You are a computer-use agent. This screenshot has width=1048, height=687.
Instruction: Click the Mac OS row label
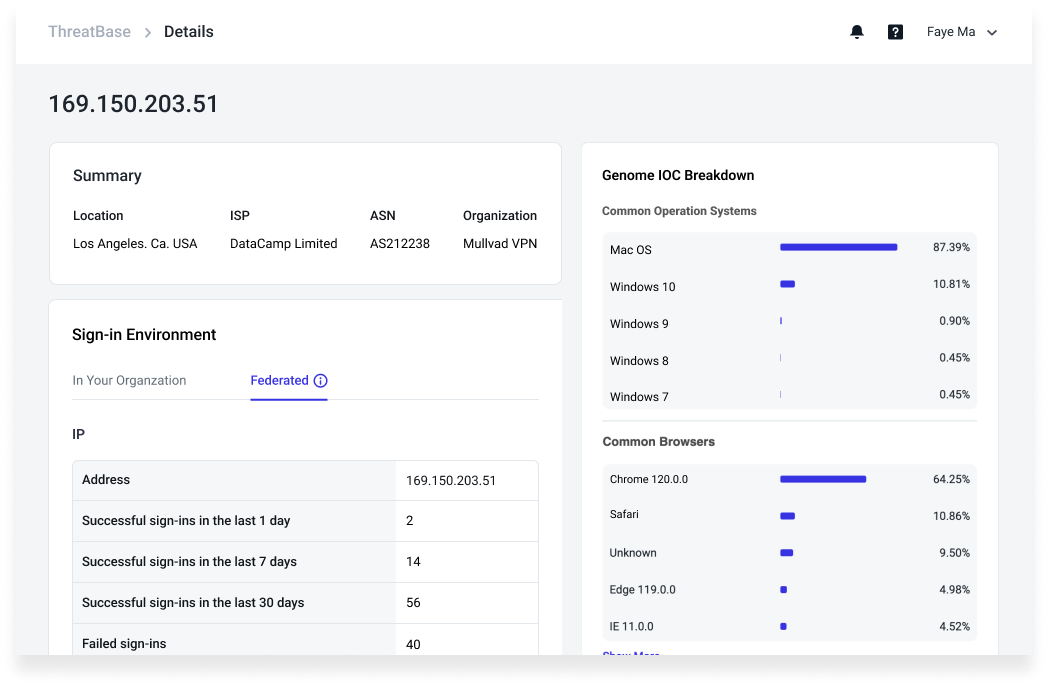tap(630, 249)
